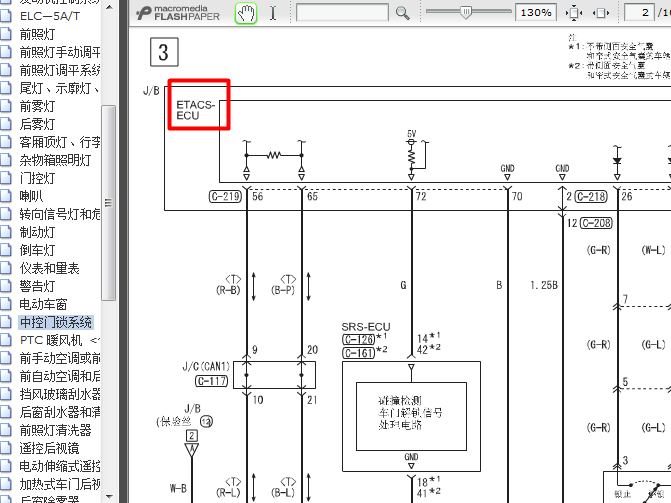Click the page number field
Viewport: 671px width, 503px height.
click(639, 13)
